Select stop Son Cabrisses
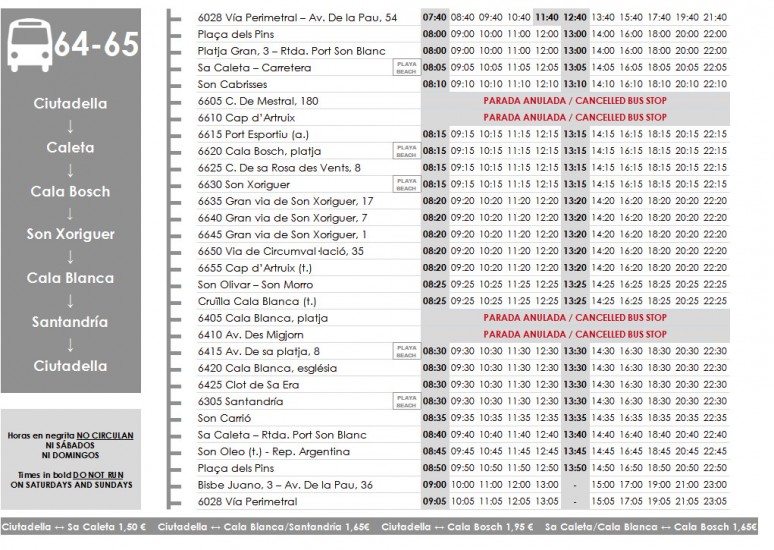 point(232,84)
